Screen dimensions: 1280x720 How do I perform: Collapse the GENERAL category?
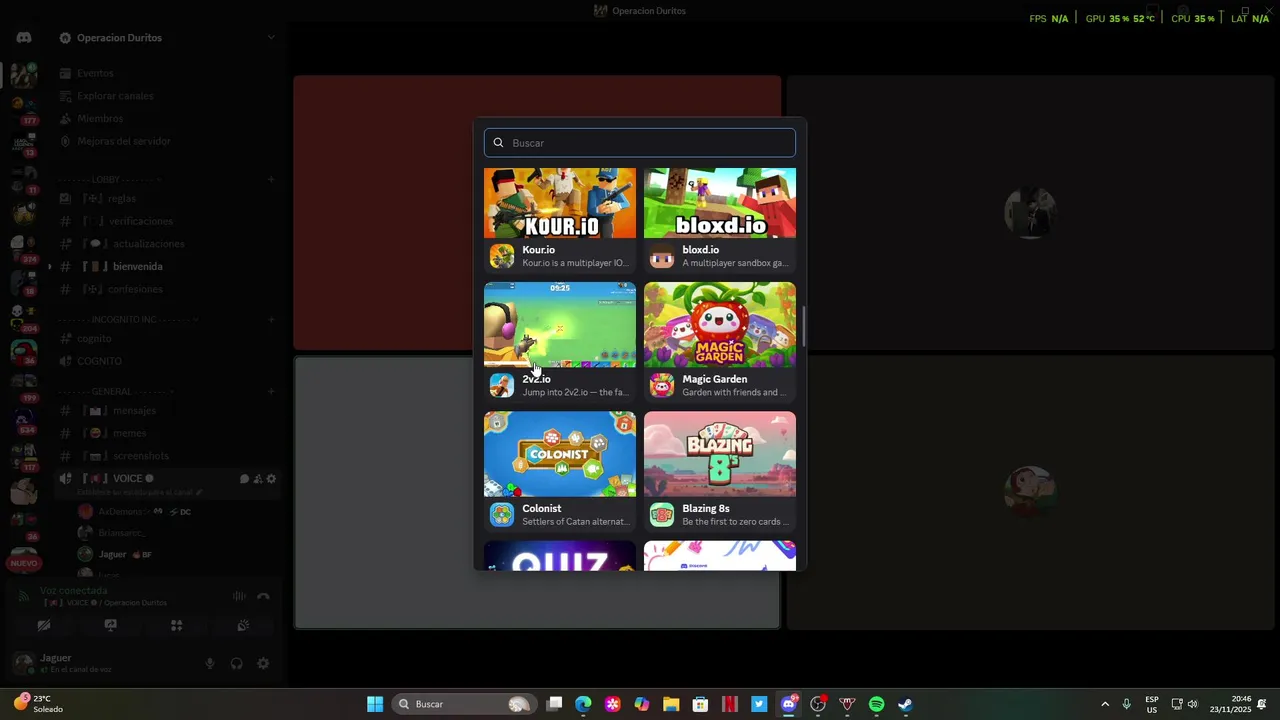(117, 391)
